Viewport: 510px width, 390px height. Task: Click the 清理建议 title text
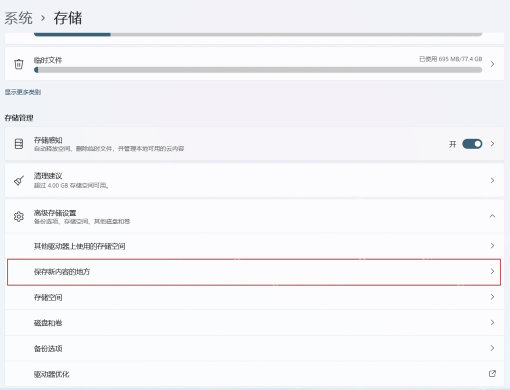48,176
